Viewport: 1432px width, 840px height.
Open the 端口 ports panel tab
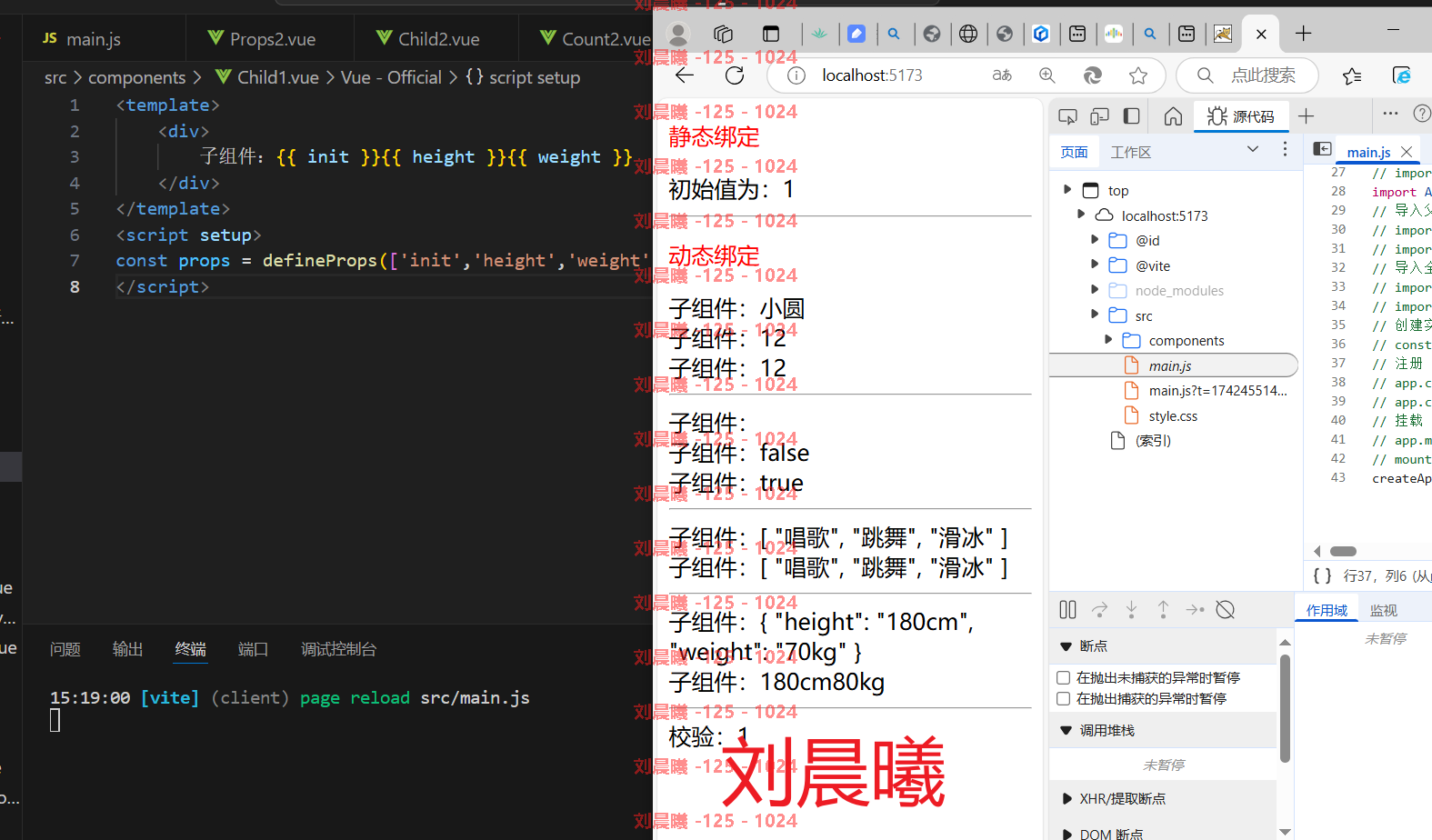[253, 649]
